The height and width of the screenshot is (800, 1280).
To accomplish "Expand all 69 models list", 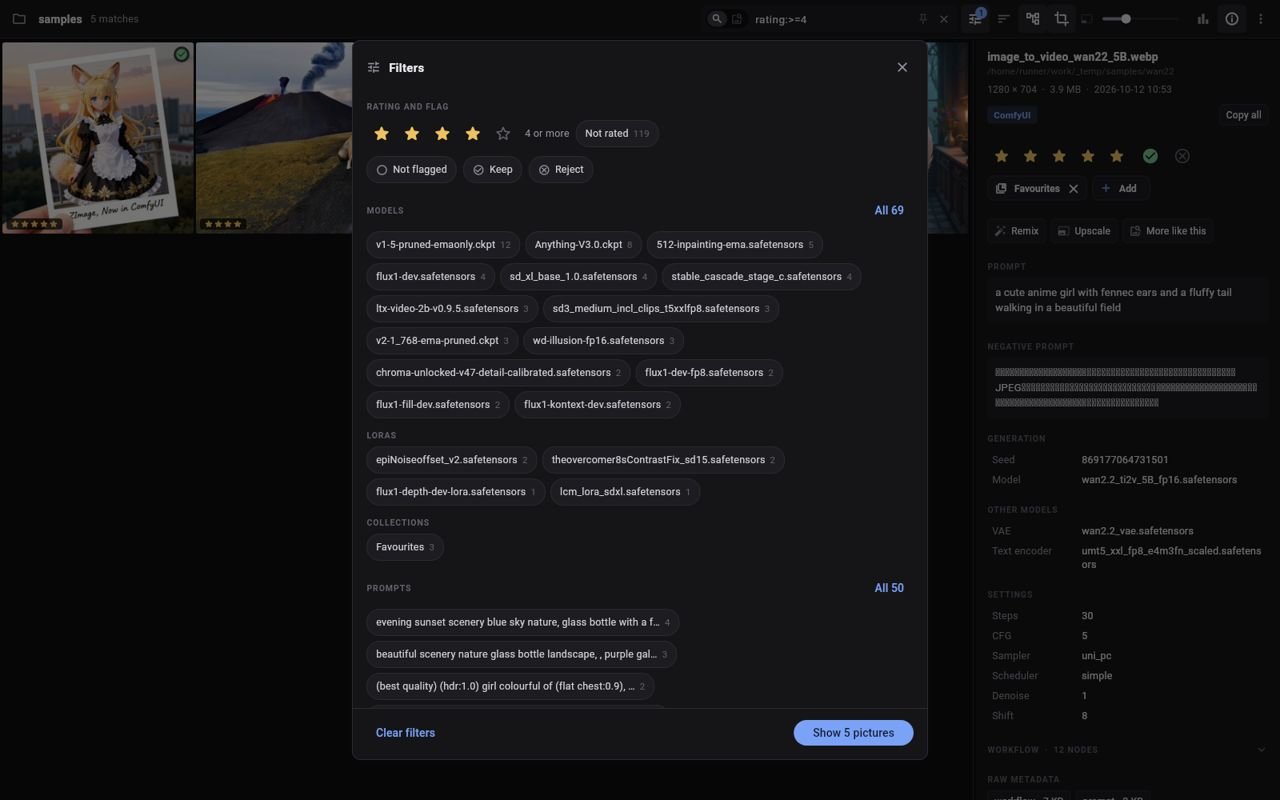I will [889, 210].
